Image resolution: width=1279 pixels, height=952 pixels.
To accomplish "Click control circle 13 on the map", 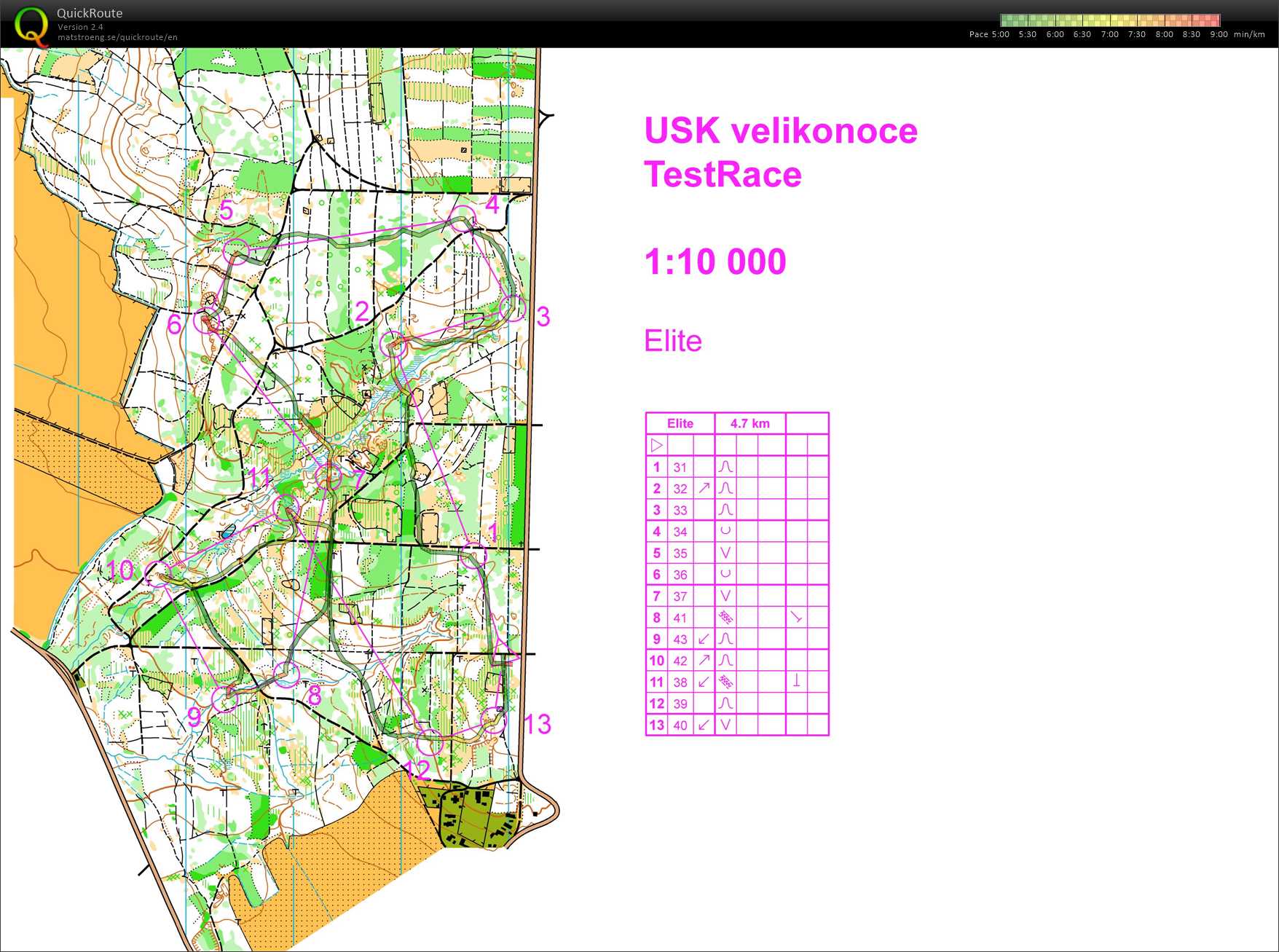I will pyautogui.click(x=493, y=721).
